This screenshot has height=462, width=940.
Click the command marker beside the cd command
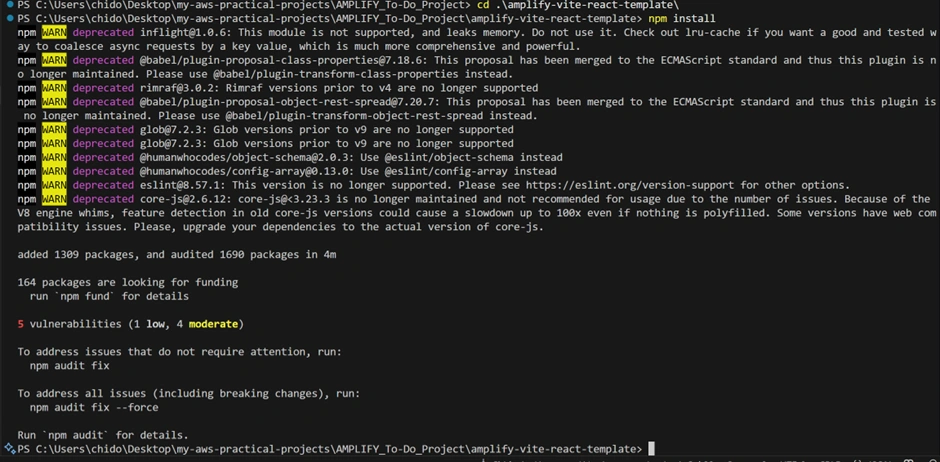[7, 5]
